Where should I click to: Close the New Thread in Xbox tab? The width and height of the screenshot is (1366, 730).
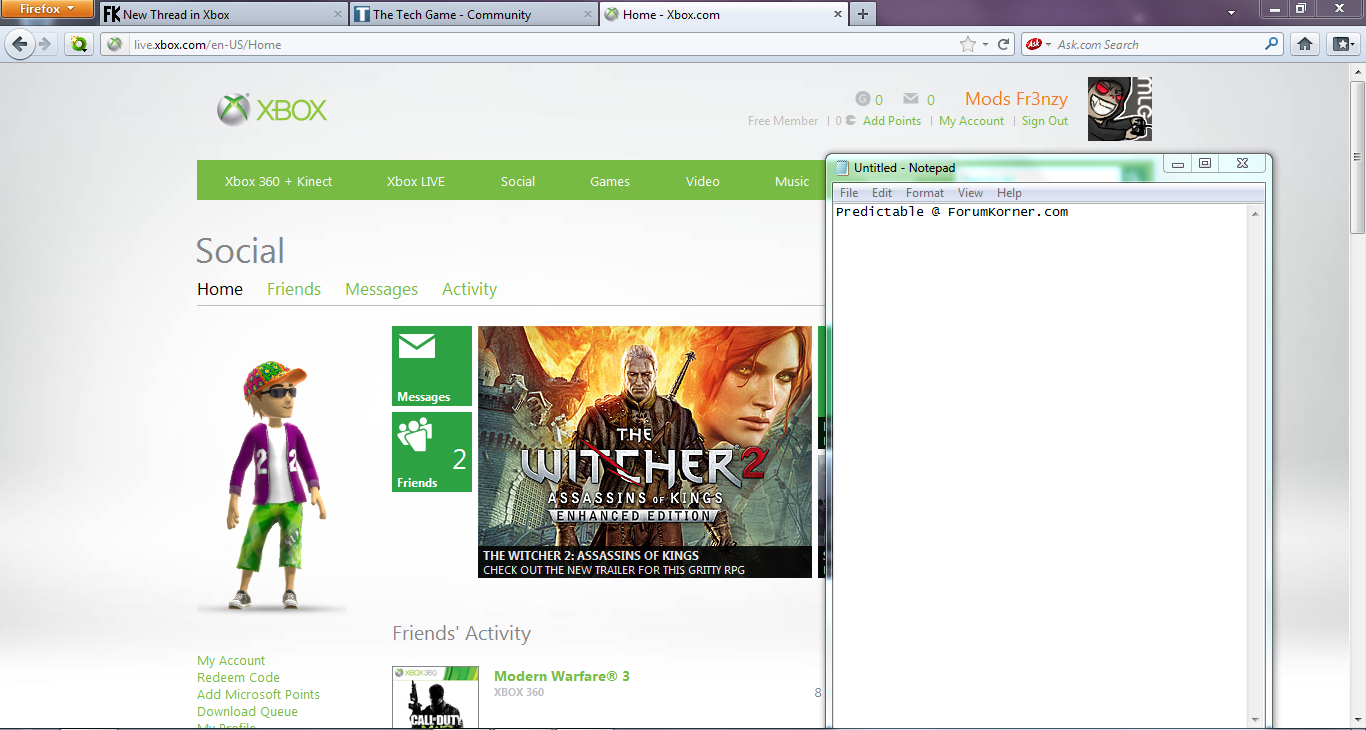point(337,14)
